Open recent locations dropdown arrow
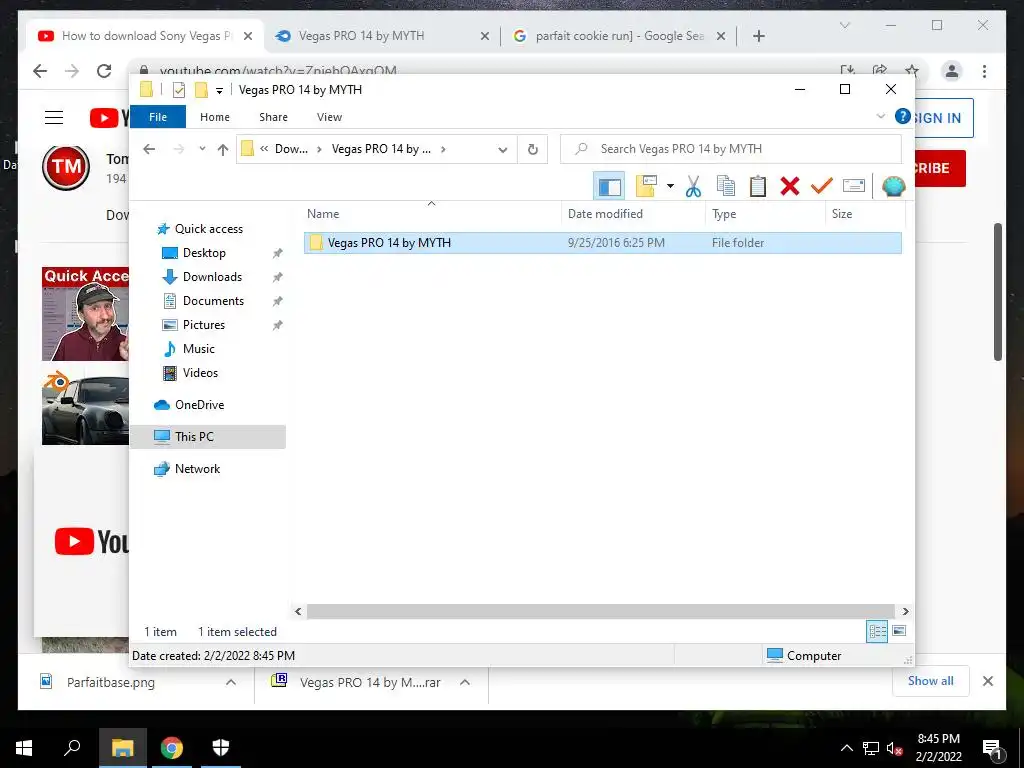This screenshot has width=1024, height=768. [202, 149]
